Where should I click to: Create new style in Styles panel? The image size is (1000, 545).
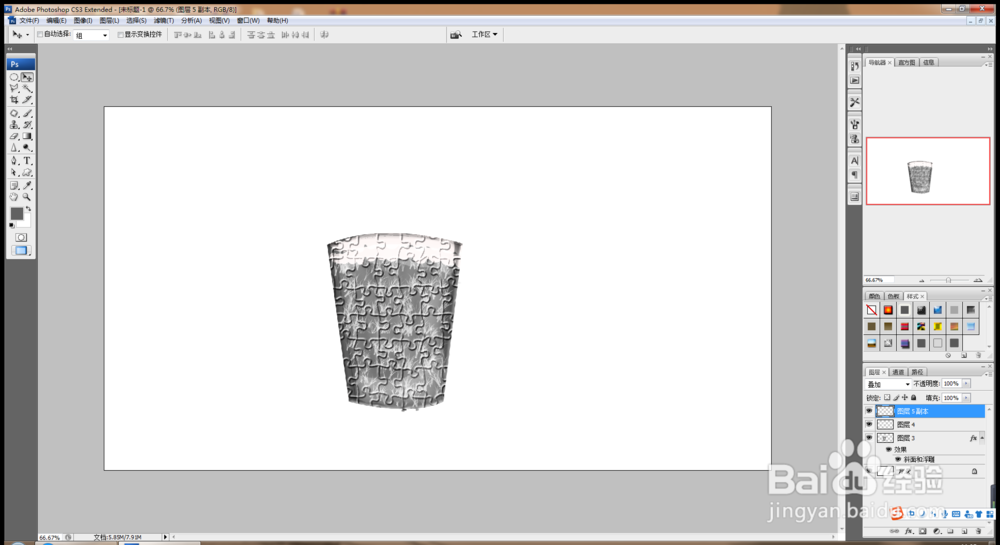(964, 355)
